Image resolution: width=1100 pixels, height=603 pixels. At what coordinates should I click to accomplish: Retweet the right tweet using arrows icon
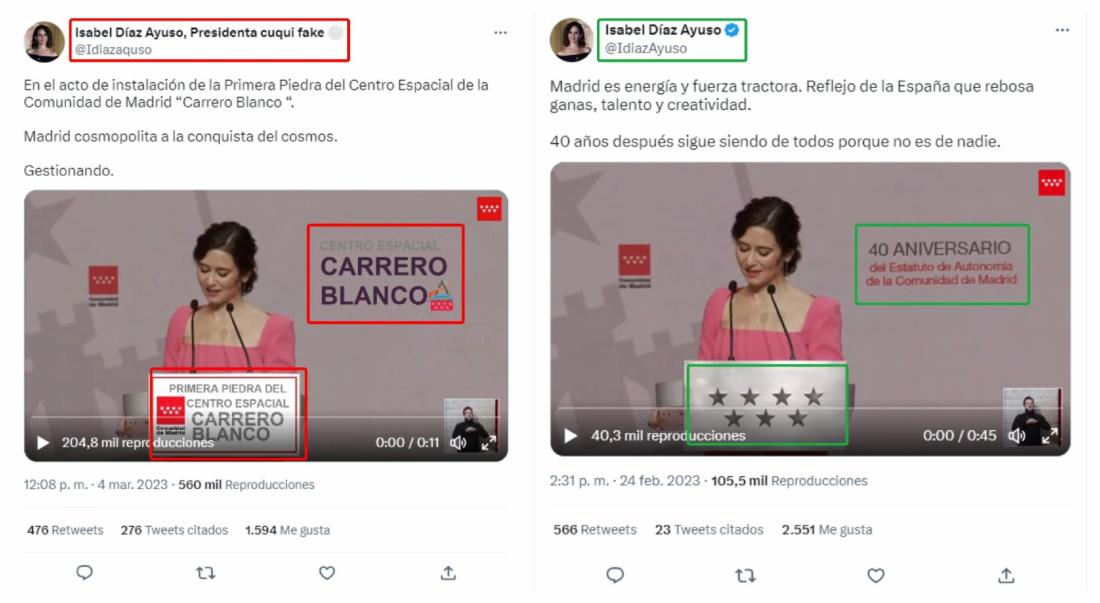coord(745,576)
